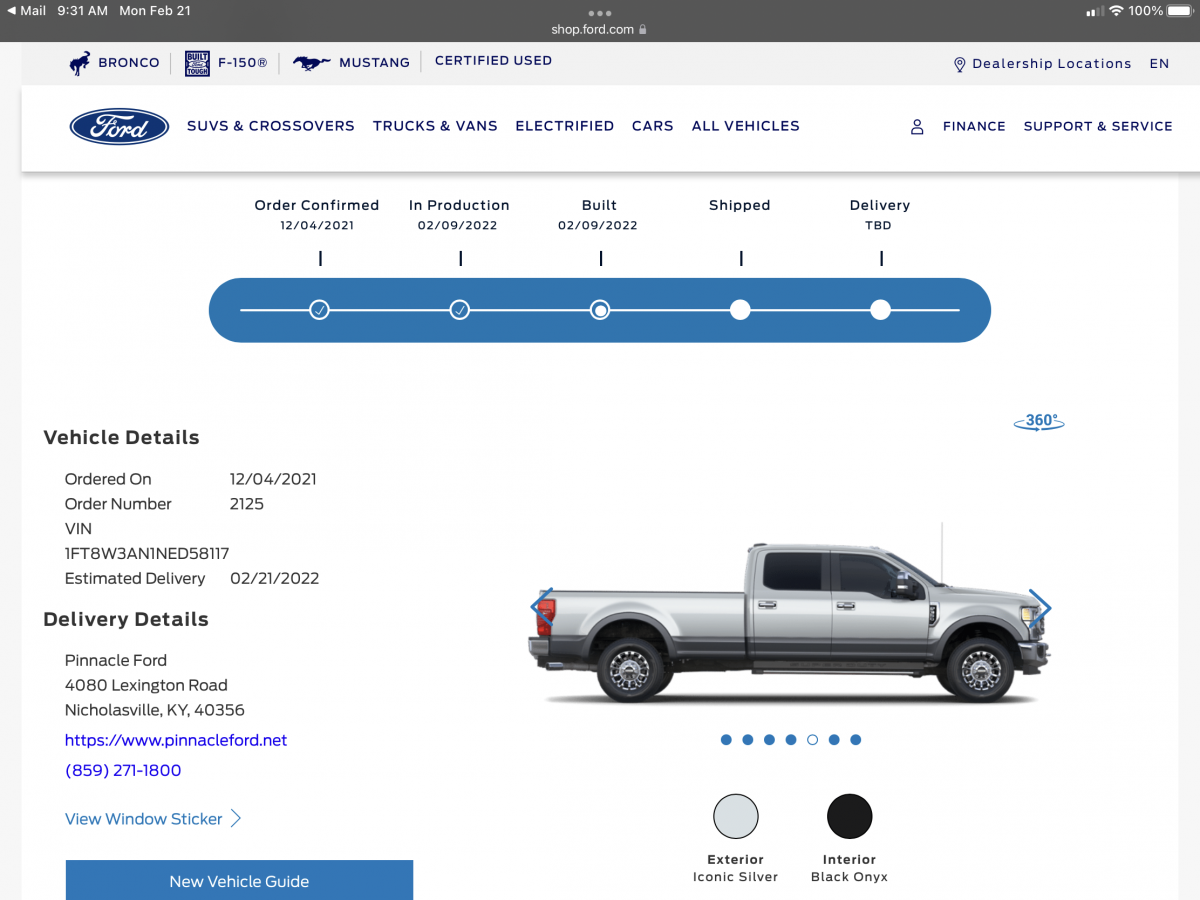Click the Shipped progress dot

(x=740, y=310)
